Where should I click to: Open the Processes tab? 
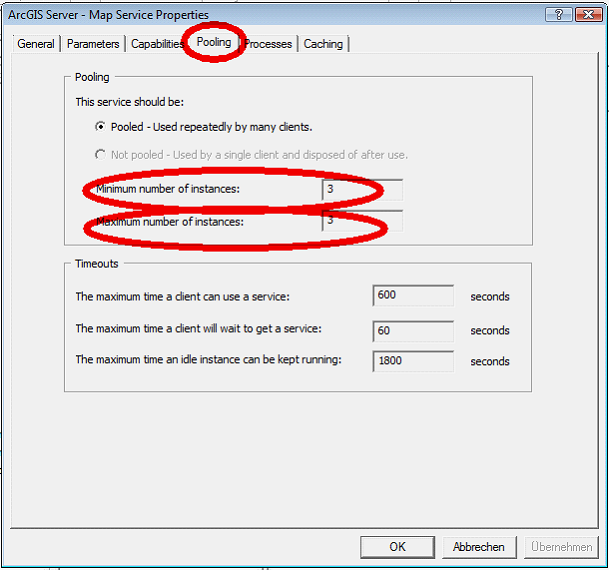pyautogui.click(x=268, y=44)
